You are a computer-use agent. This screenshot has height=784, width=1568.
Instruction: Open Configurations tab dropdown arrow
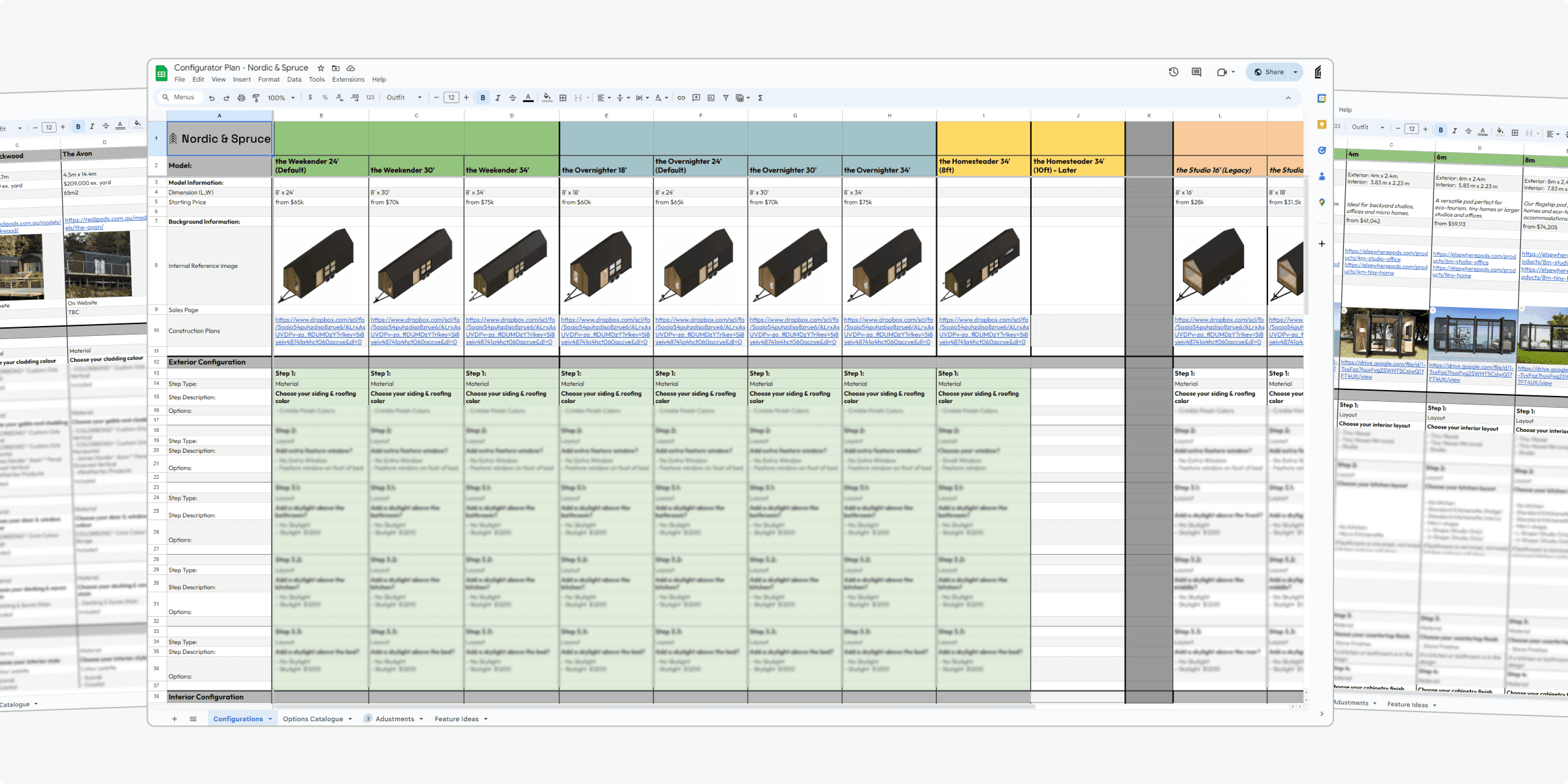270,719
